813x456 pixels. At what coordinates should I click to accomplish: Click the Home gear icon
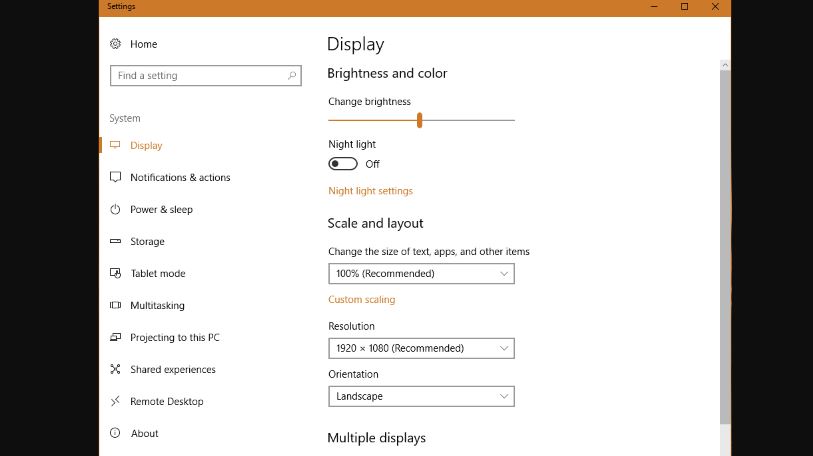coord(115,44)
